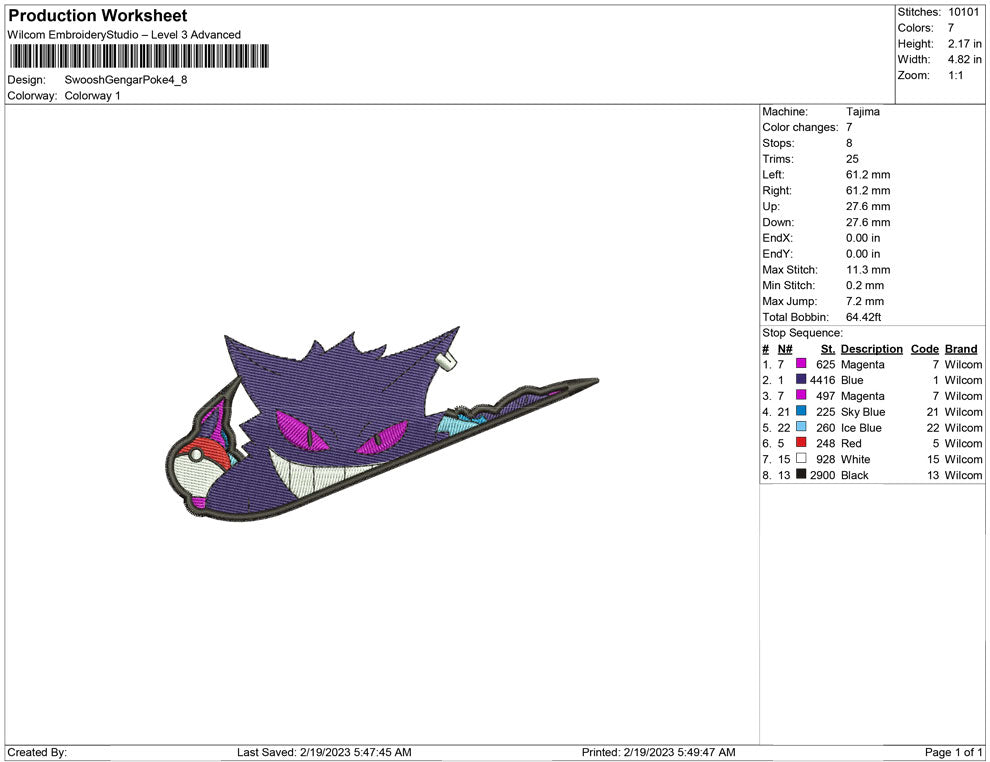Click the Min Stitch value '0.2 mm'
This screenshot has width=990, height=762.
point(865,285)
